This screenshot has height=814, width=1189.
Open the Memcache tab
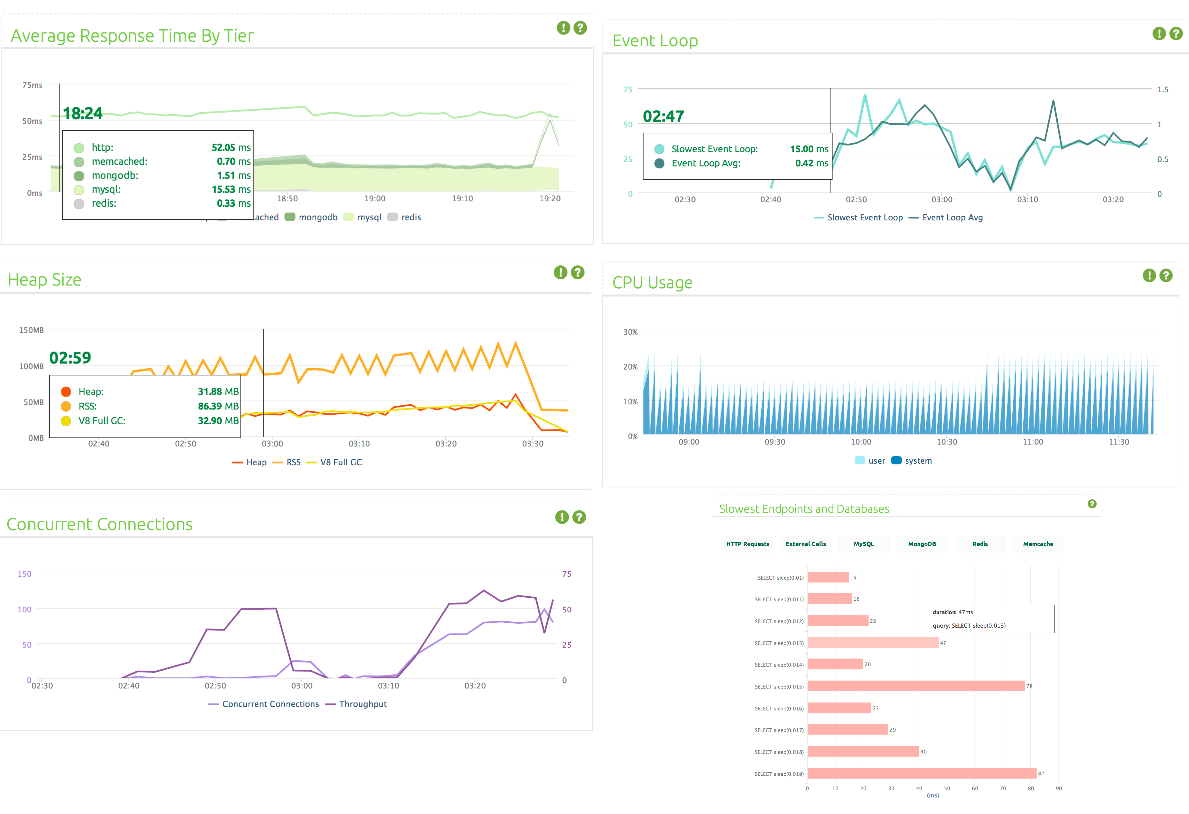click(x=1038, y=544)
